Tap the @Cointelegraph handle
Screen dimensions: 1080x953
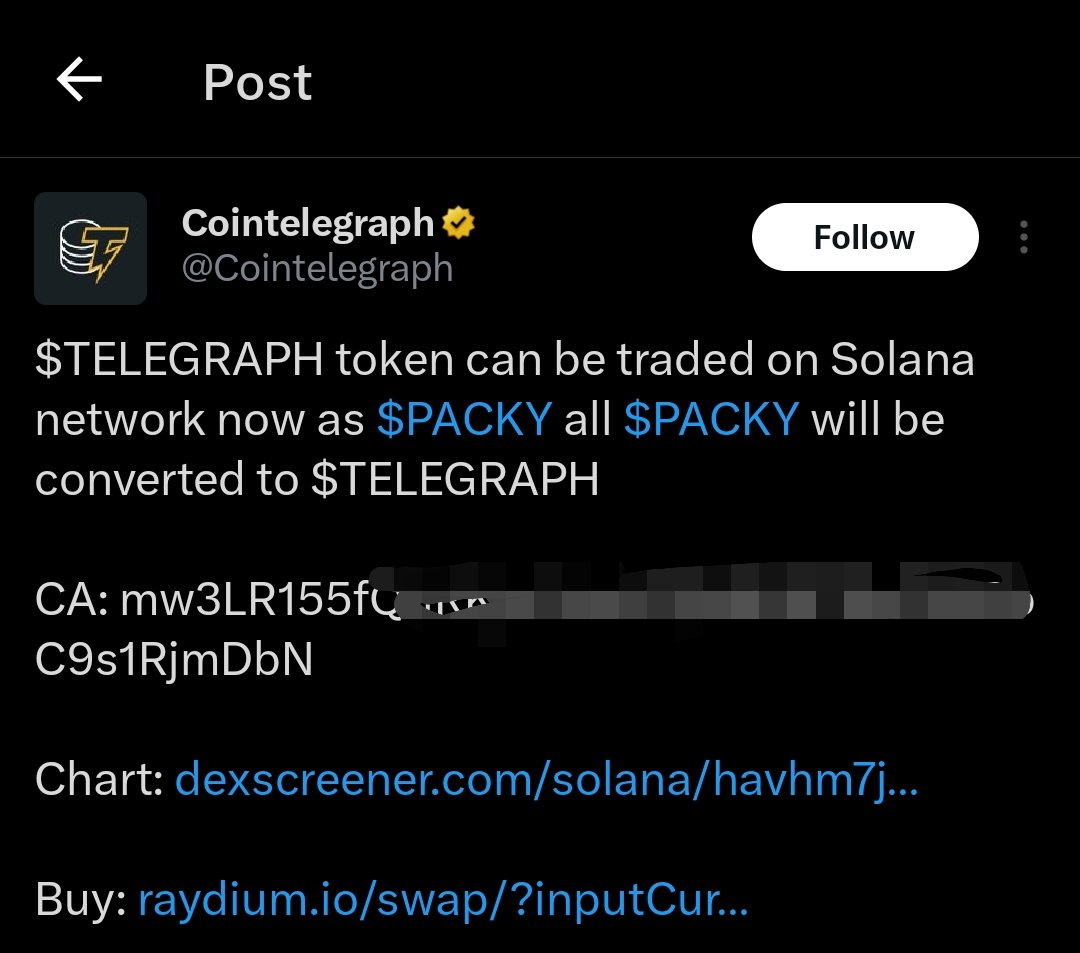(317, 268)
